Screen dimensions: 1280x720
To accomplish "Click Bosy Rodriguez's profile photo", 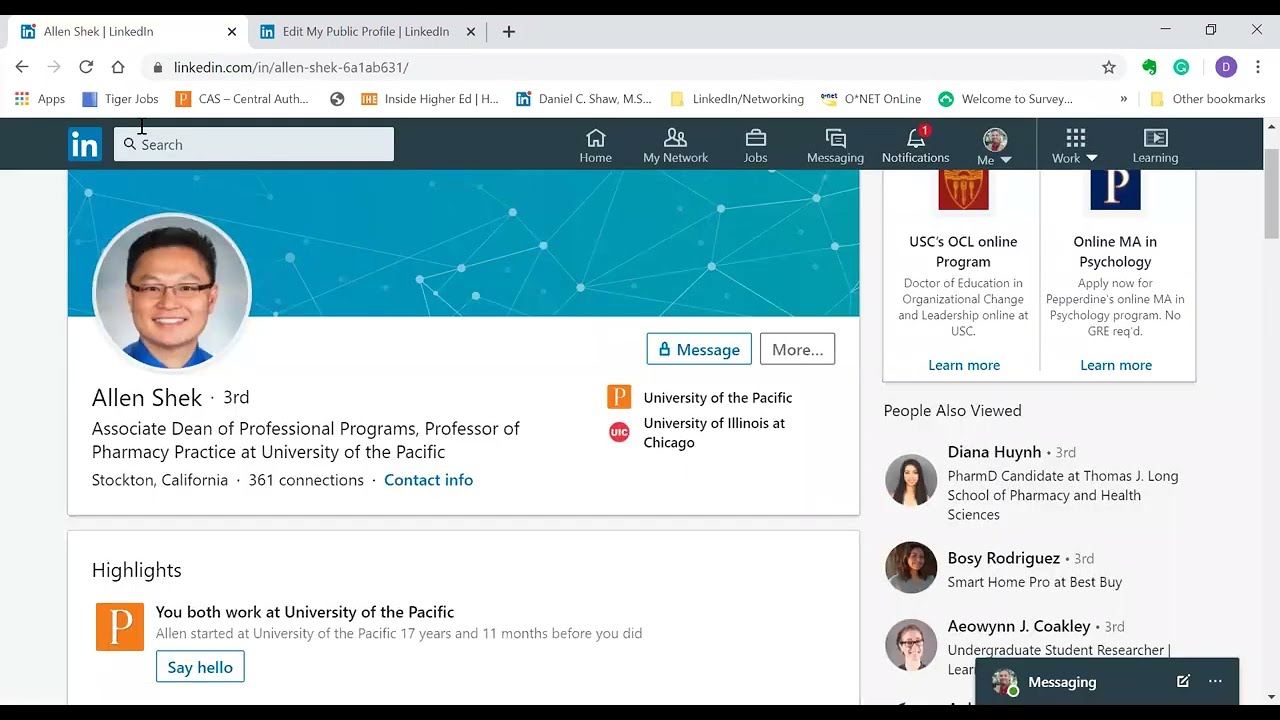I will [x=911, y=567].
